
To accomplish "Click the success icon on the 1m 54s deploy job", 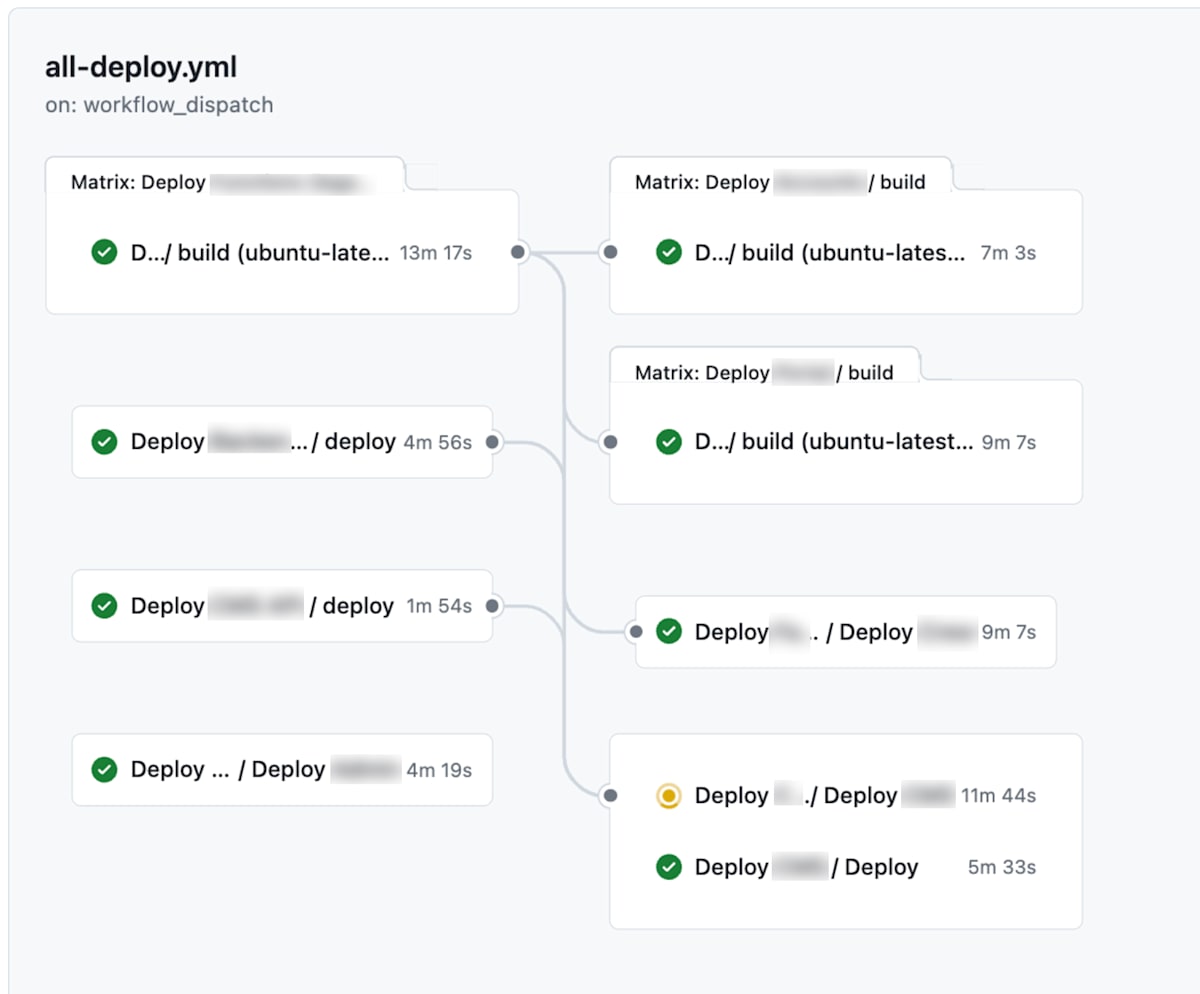I will (104, 606).
